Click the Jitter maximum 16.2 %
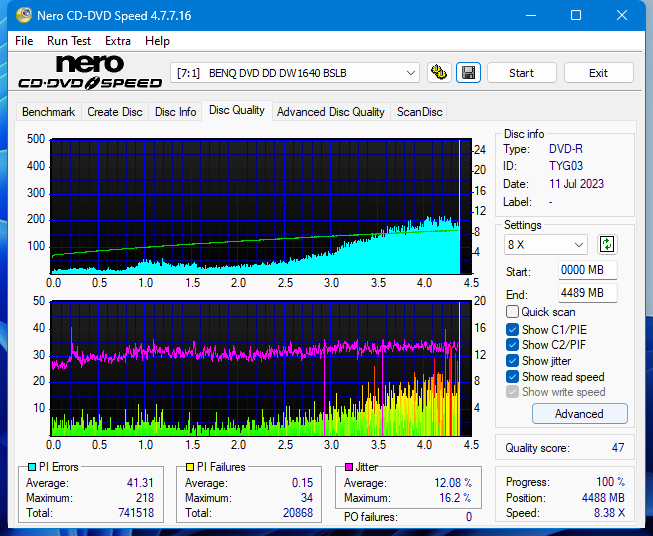This screenshot has height=536, width=653. (456, 498)
